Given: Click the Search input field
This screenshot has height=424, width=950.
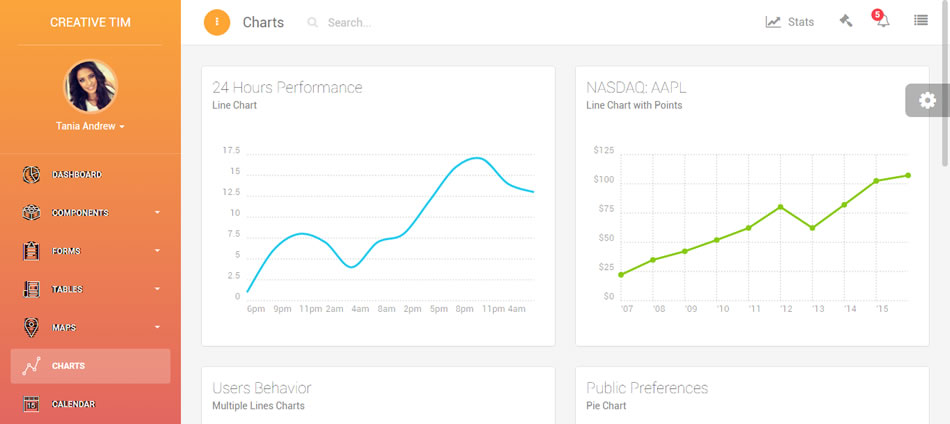Looking at the screenshot, I should (x=400, y=22).
